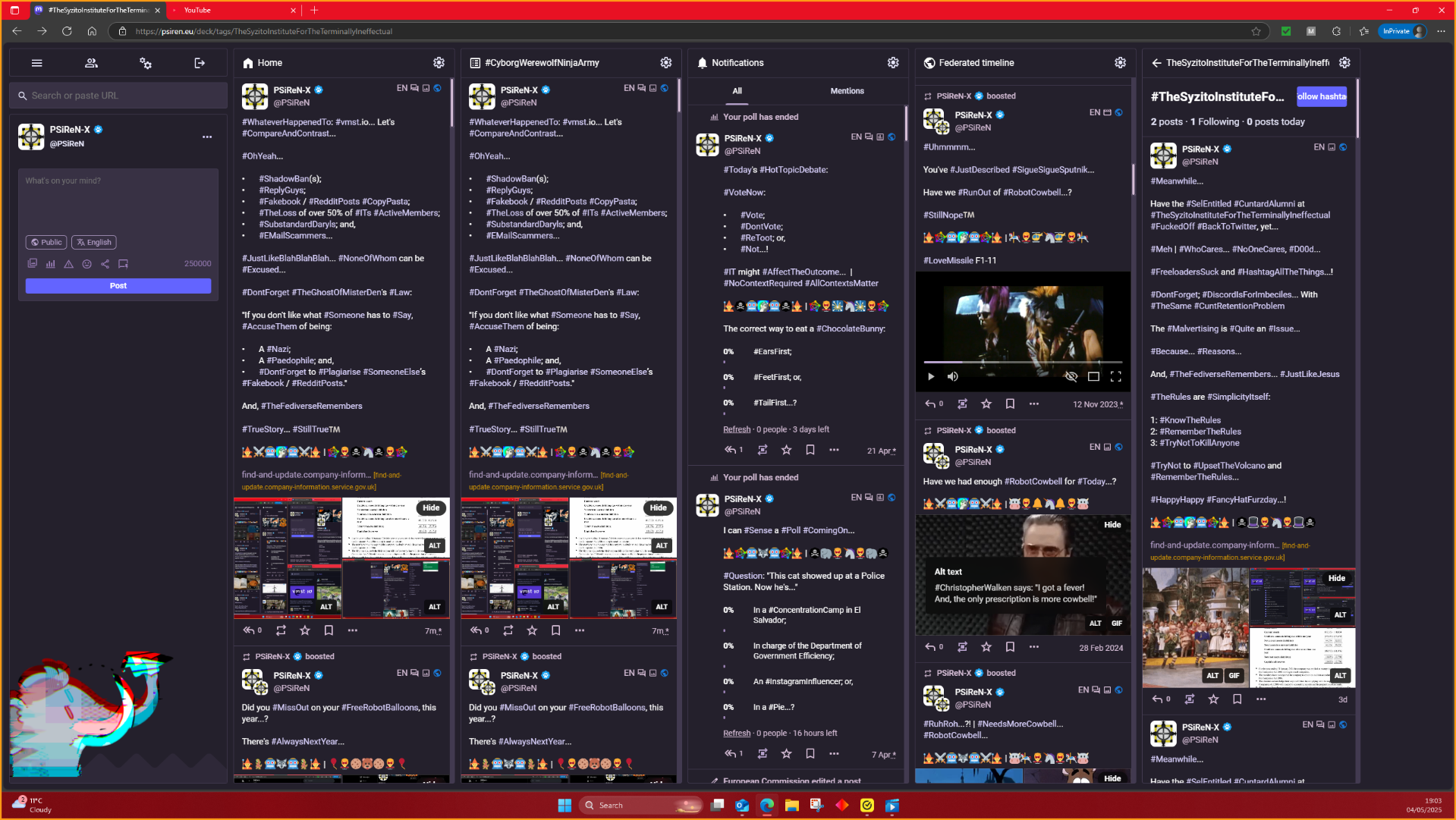The image size is (1456, 820).
Task: Click the logout icon in compose column header
Action: point(200,63)
